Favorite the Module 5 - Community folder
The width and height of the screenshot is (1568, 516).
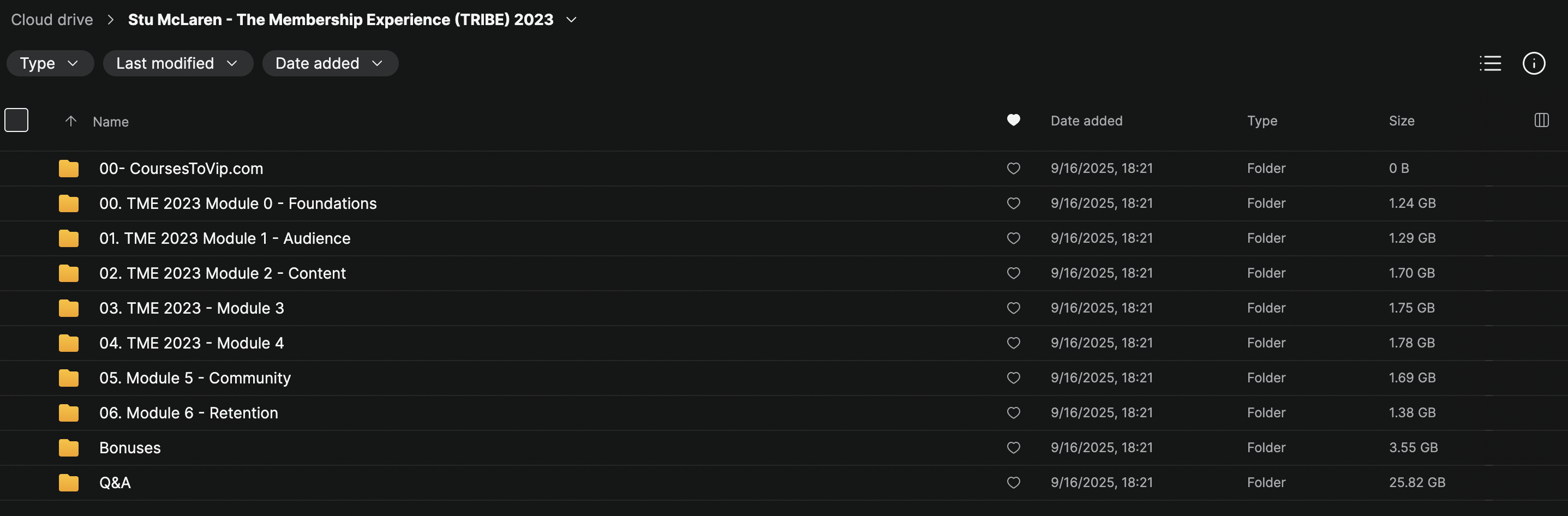tap(1013, 378)
